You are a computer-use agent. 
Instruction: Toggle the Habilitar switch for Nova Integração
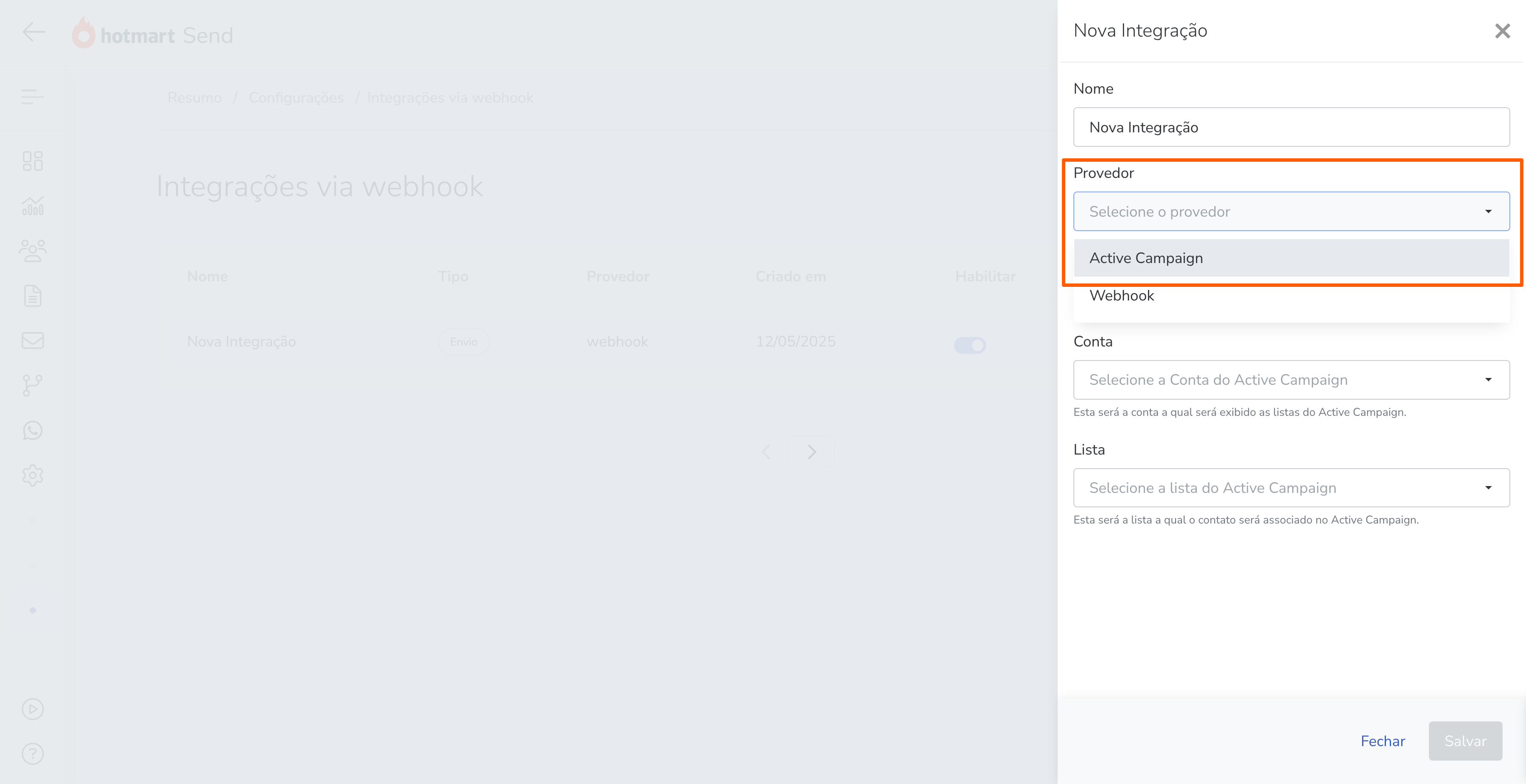coord(970,345)
